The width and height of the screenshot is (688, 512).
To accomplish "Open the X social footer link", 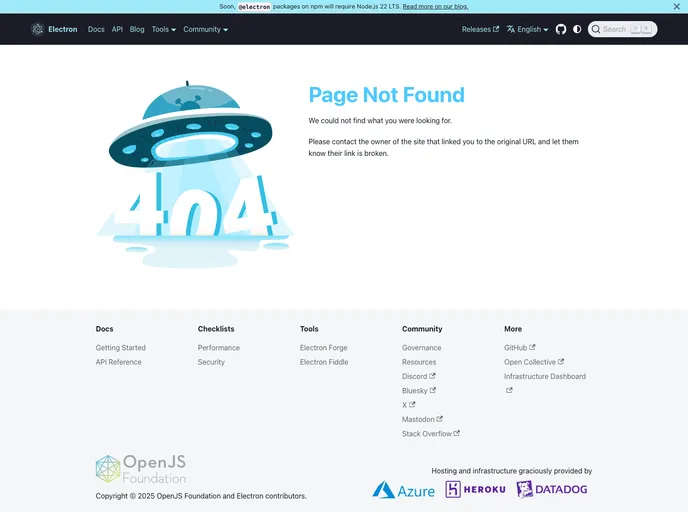I will click(x=408, y=405).
